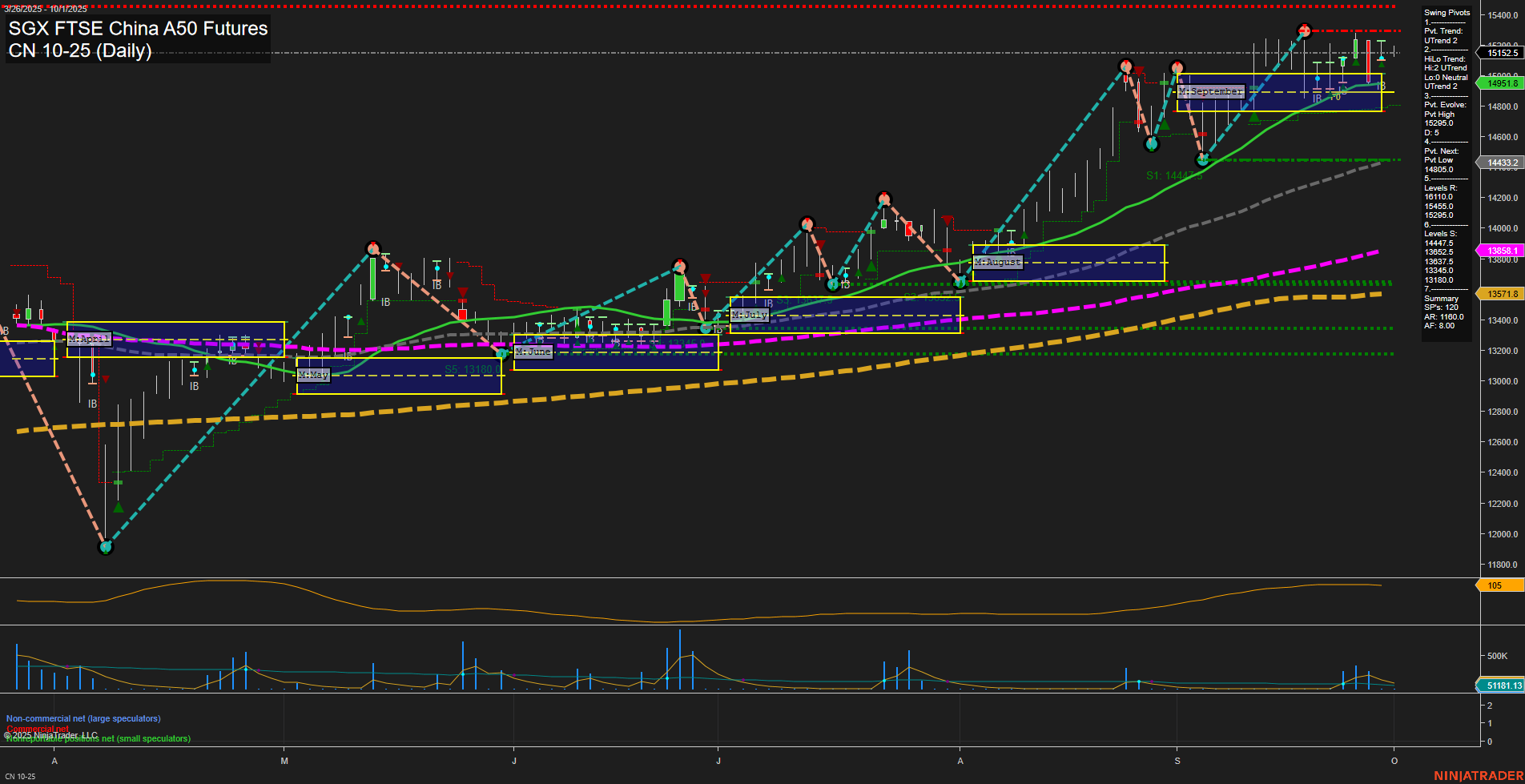The height and width of the screenshot is (784, 1525).
Task: Select the red swing pivot dot at the chart's highest peak
Action: [1304, 30]
